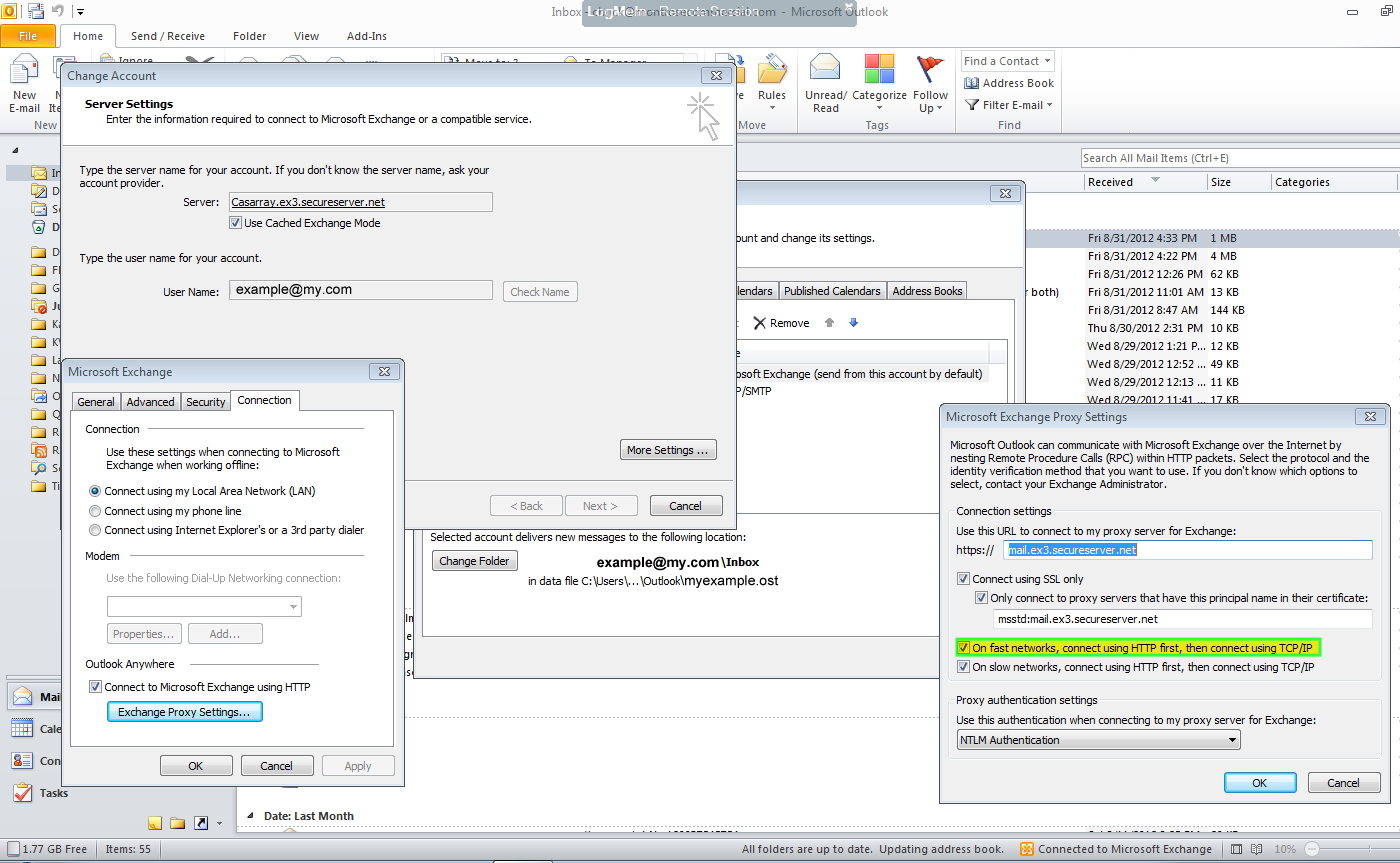1400x863 pixels.
Task: Click the Shortcuts icon at navigation bottom
Action: coord(201,823)
